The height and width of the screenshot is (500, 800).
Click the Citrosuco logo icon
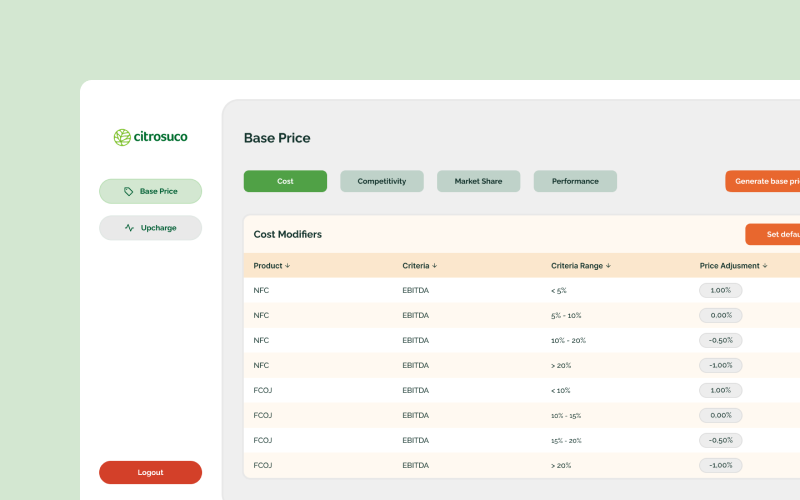(122, 137)
